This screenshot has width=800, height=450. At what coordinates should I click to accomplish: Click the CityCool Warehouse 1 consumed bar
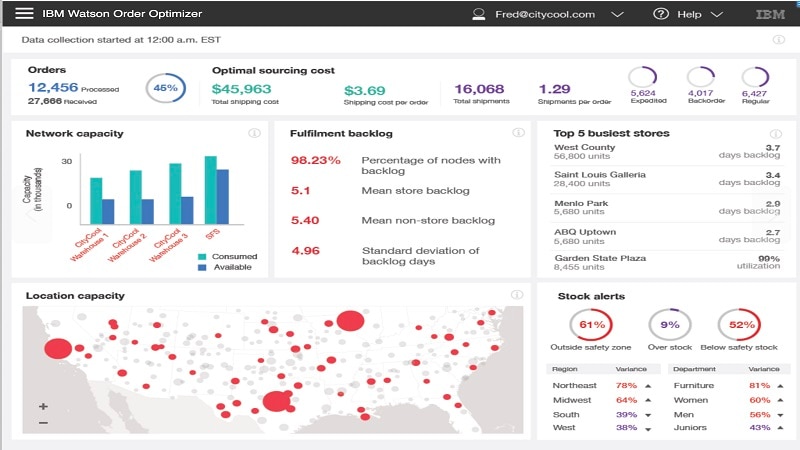click(96, 201)
